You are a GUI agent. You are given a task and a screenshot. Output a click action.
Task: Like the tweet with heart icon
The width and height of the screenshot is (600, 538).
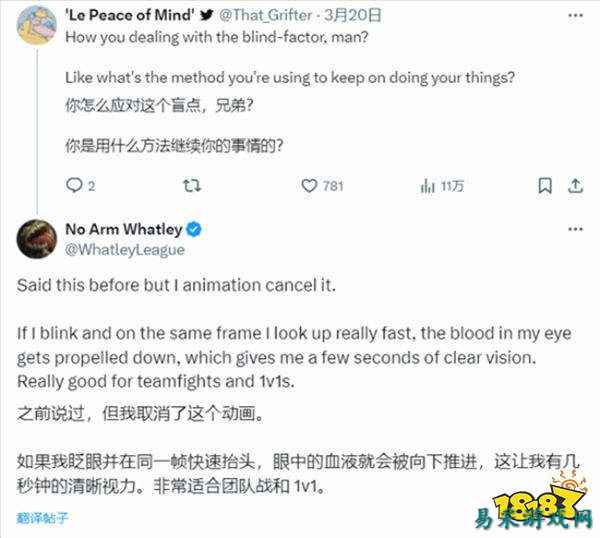click(x=309, y=186)
